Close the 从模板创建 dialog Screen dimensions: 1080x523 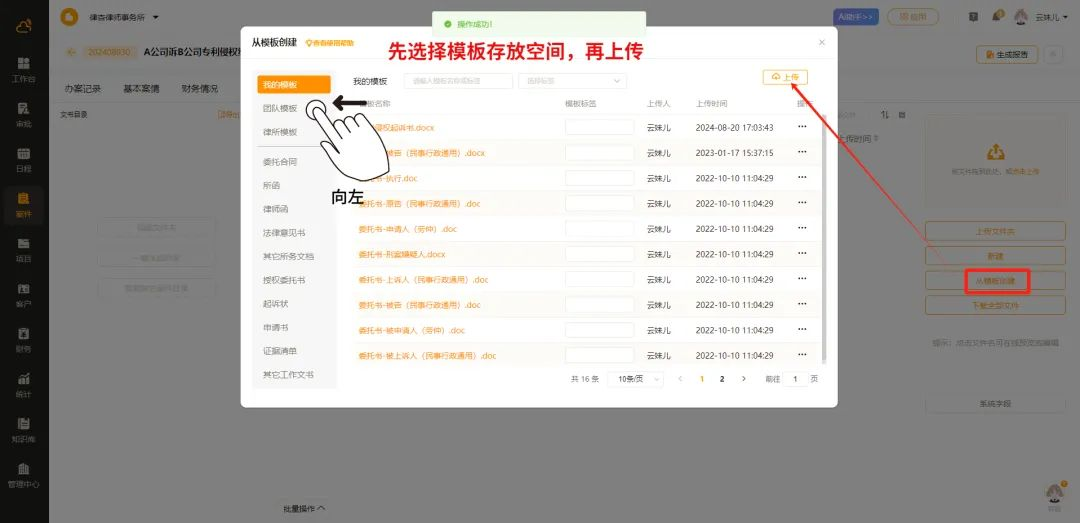(x=822, y=42)
